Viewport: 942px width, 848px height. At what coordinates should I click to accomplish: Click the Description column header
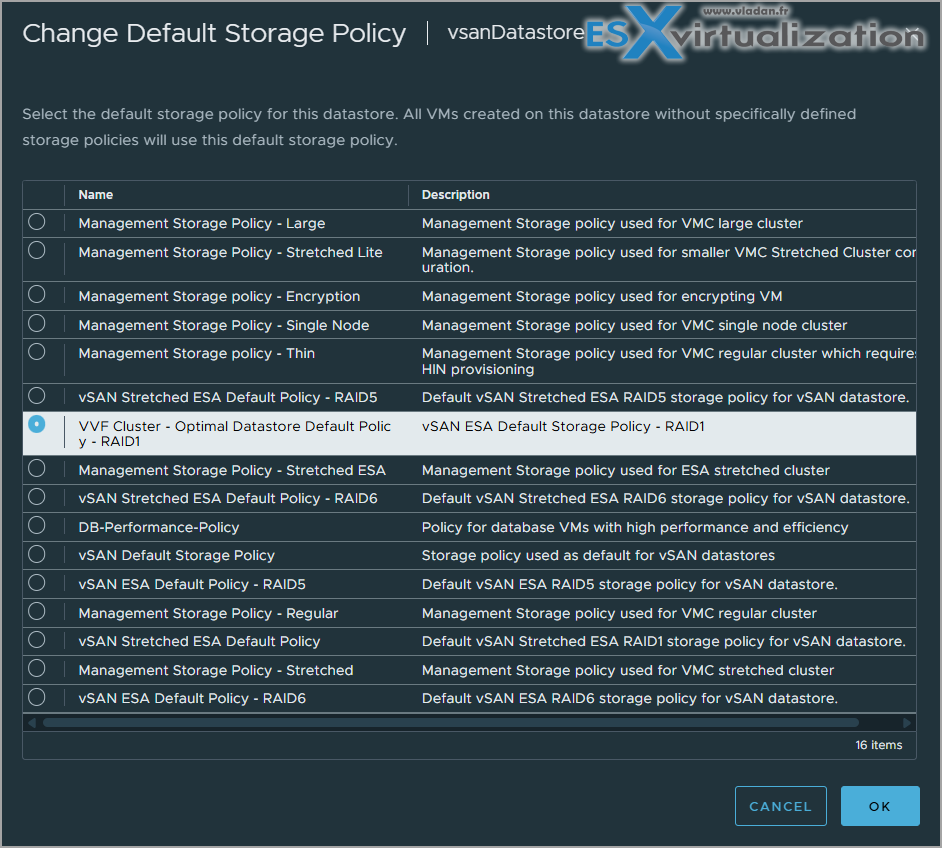(x=455, y=195)
